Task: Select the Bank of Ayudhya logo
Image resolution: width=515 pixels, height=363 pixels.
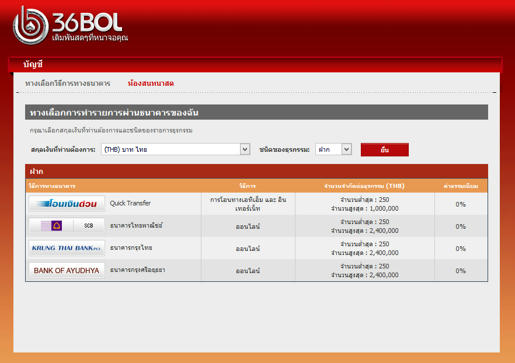Action: [x=67, y=270]
